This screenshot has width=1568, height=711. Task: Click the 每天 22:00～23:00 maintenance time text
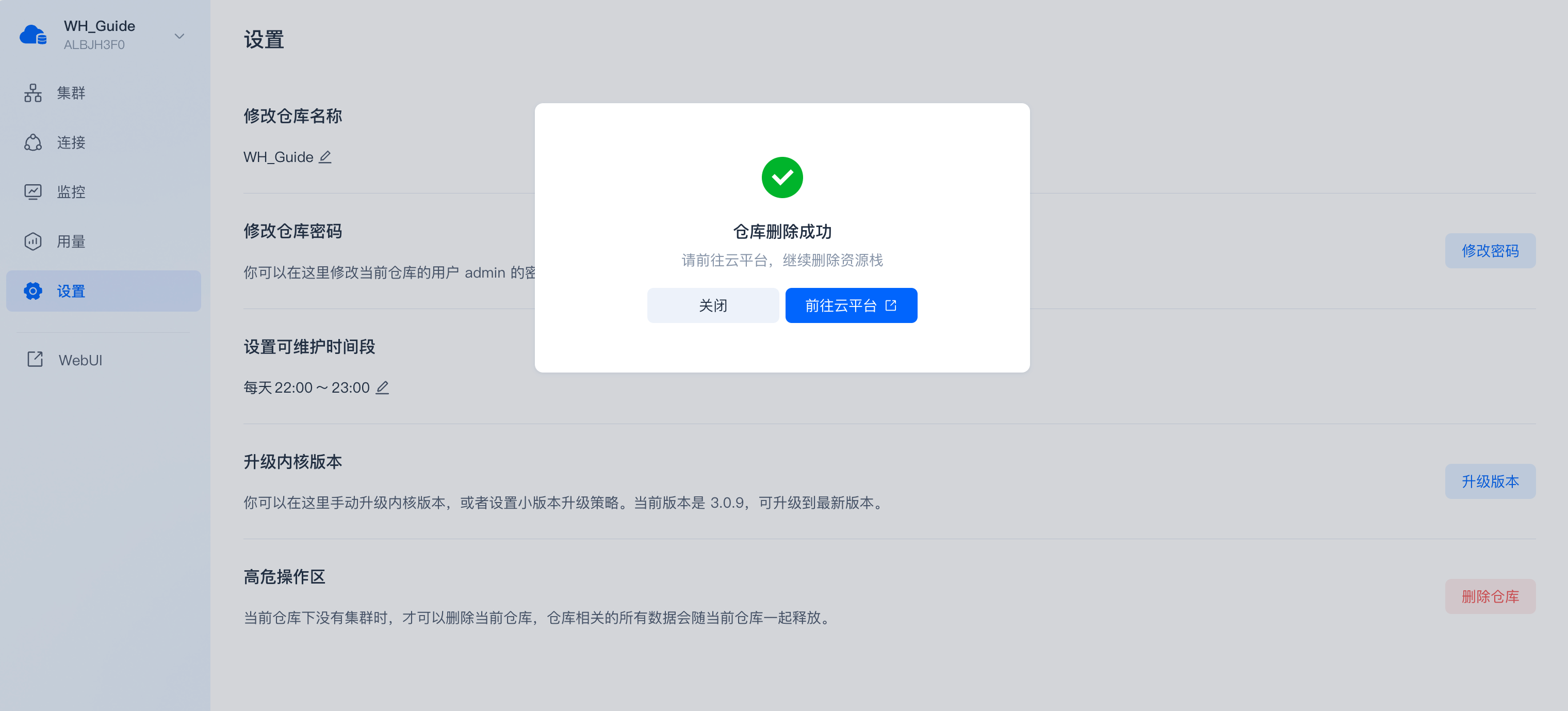307,388
